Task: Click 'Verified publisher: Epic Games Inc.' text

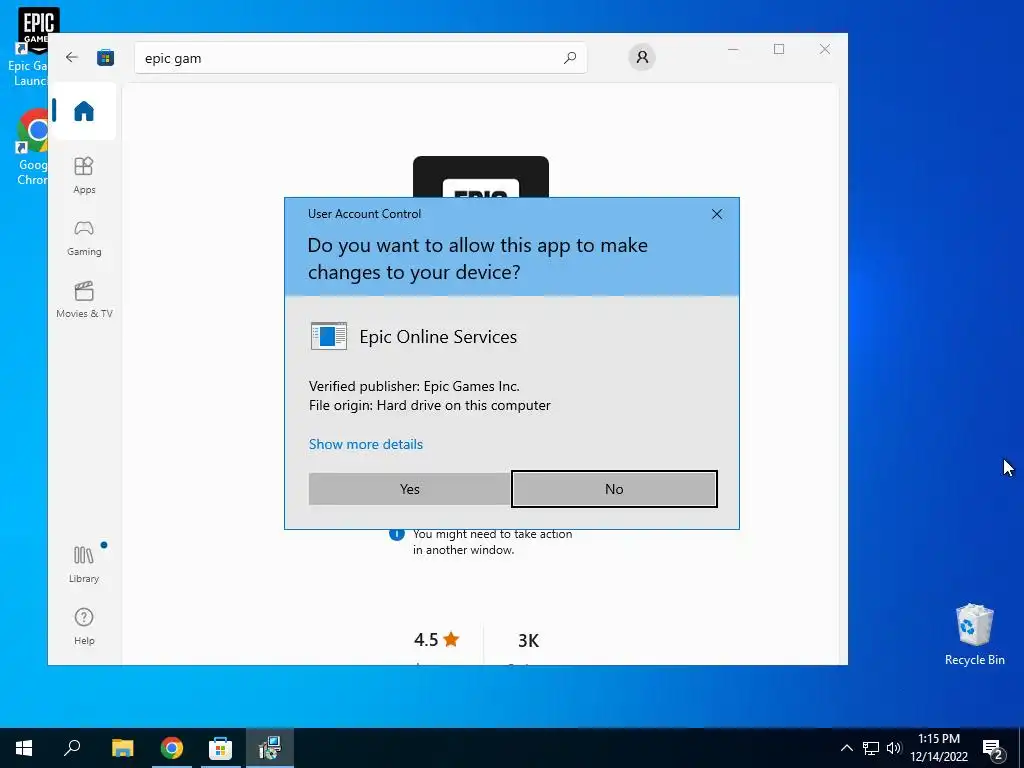Action: (414, 386)
